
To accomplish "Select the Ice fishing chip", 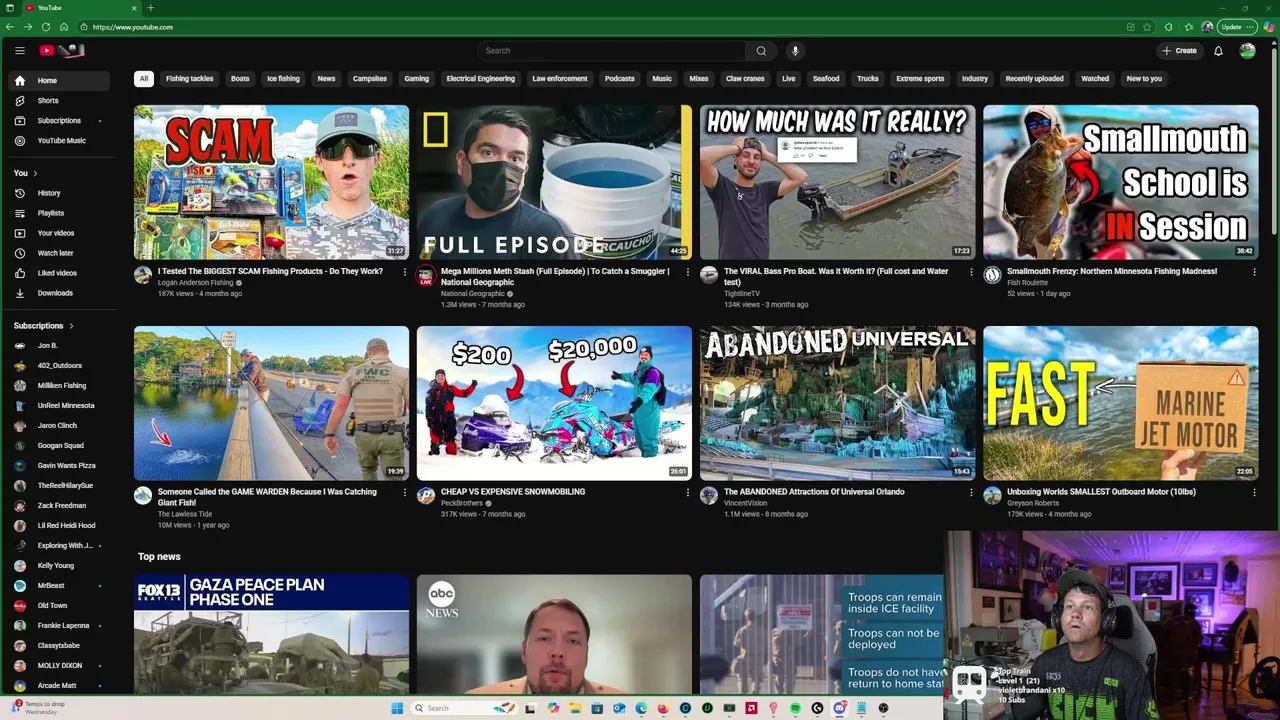I will [283, 79].
